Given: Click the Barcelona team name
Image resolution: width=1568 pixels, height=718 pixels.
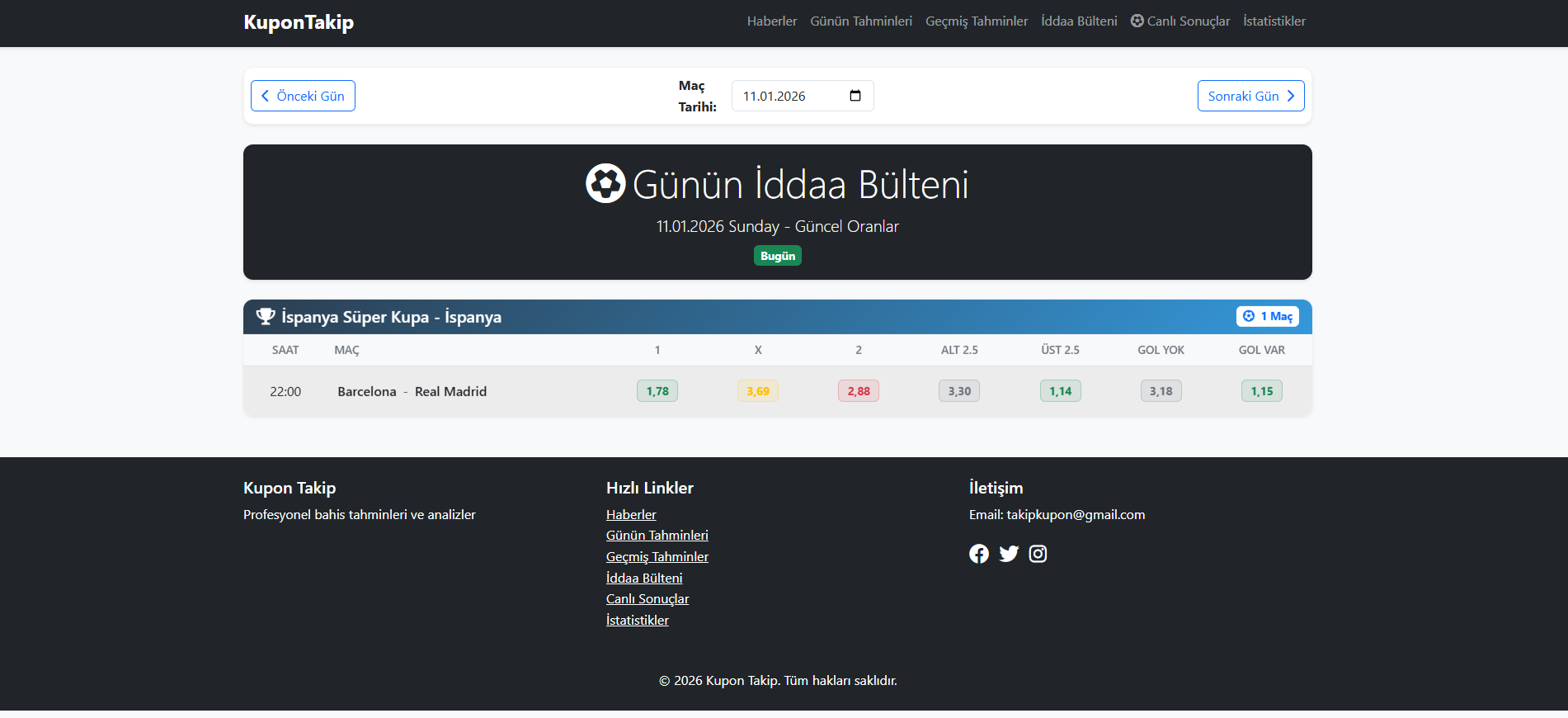Looking at the screenshot, I should tap(367, 391).
